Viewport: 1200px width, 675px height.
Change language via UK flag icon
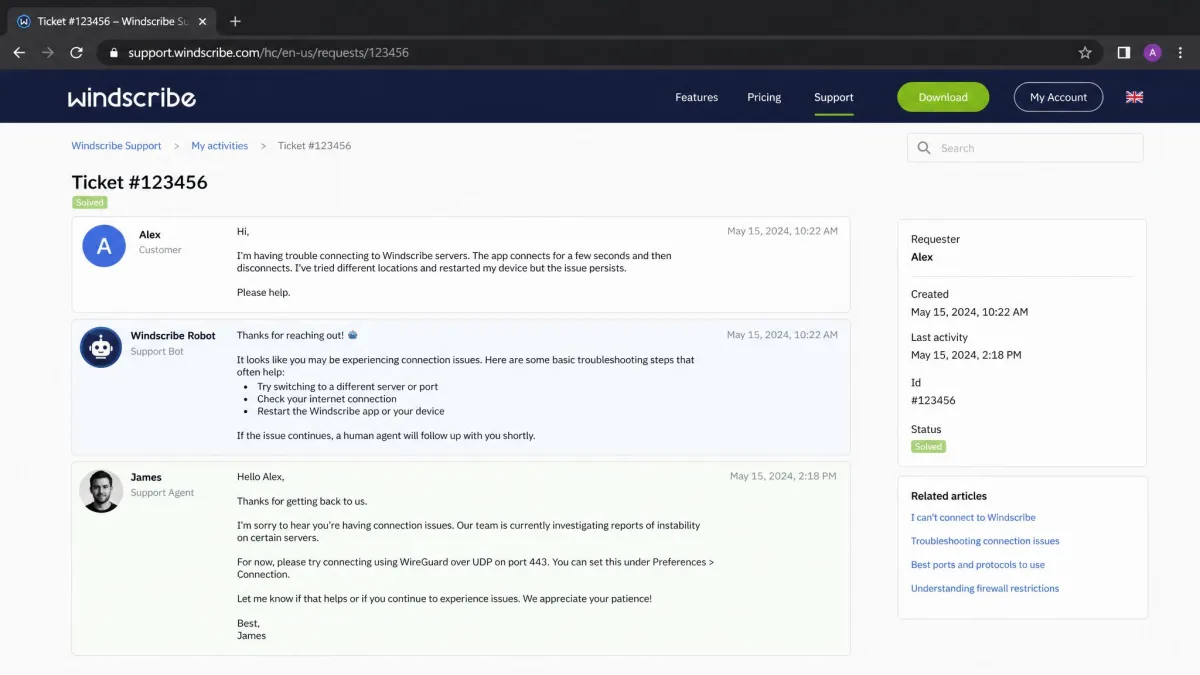coord(1134,97)
